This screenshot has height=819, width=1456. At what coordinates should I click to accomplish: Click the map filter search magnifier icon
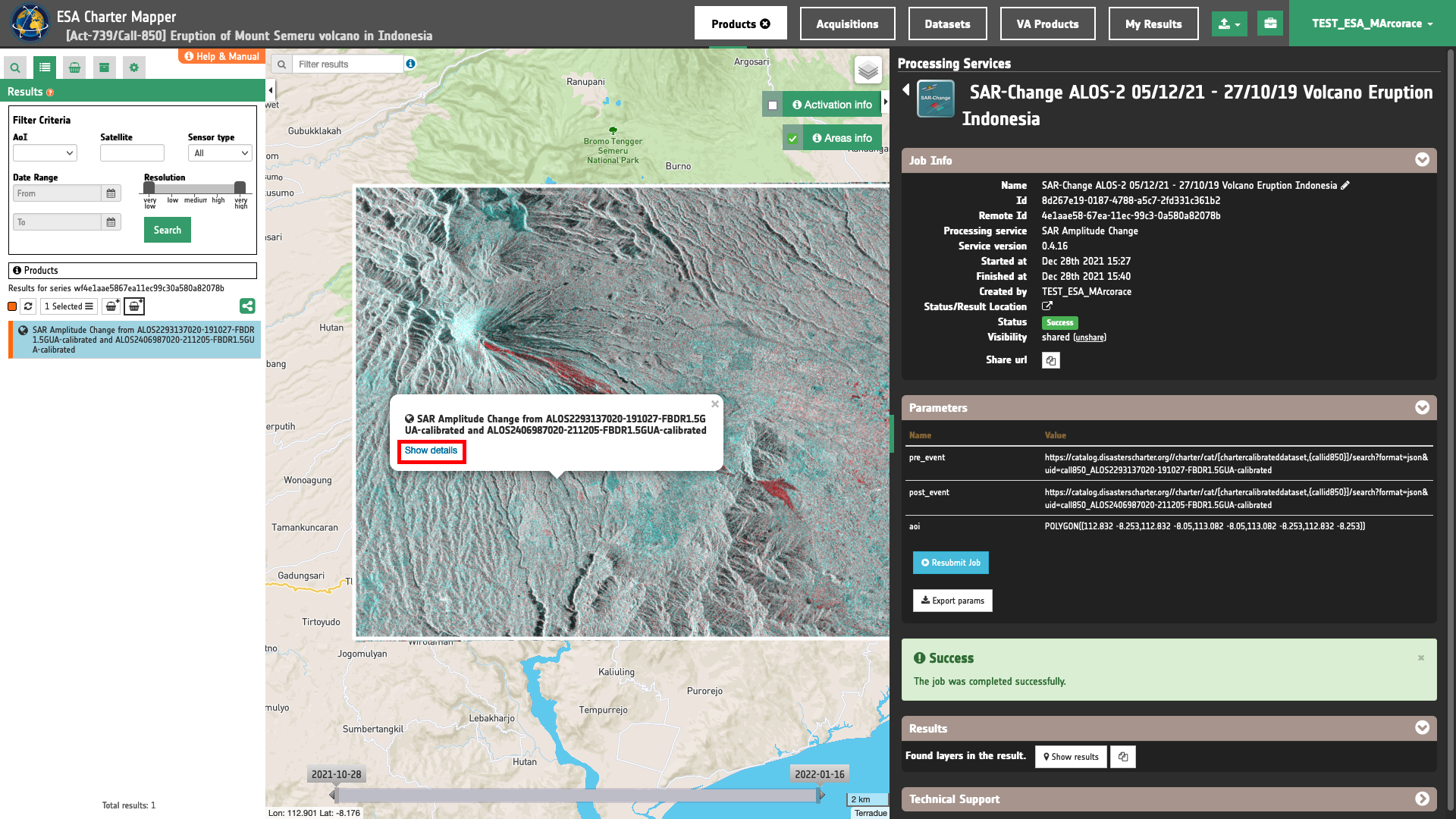(x=281, y=64)
